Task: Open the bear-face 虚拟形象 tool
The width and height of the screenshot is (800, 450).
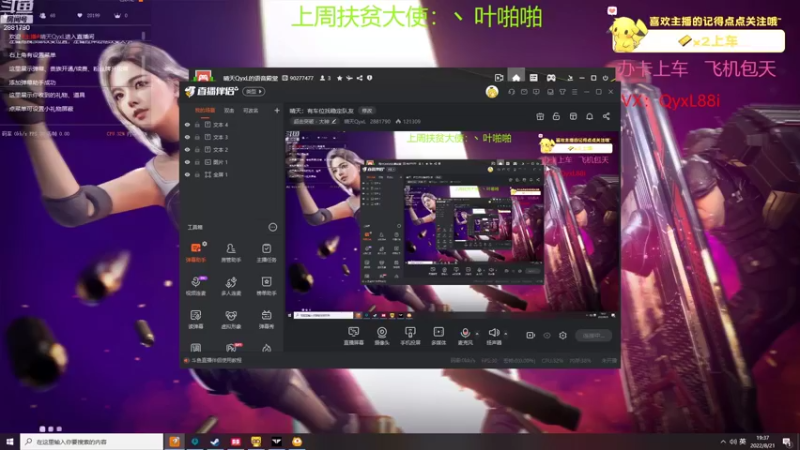Action: 231,319
